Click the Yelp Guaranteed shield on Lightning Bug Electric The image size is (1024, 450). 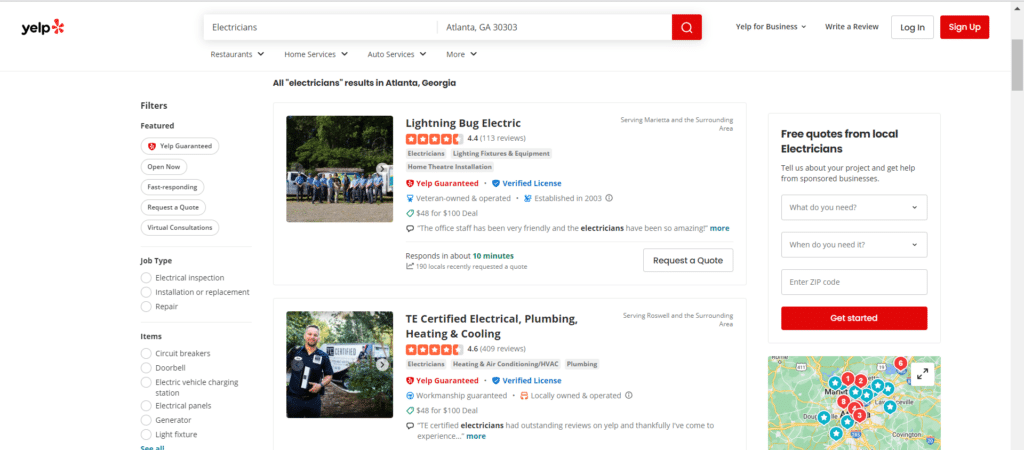pos(410,184)
